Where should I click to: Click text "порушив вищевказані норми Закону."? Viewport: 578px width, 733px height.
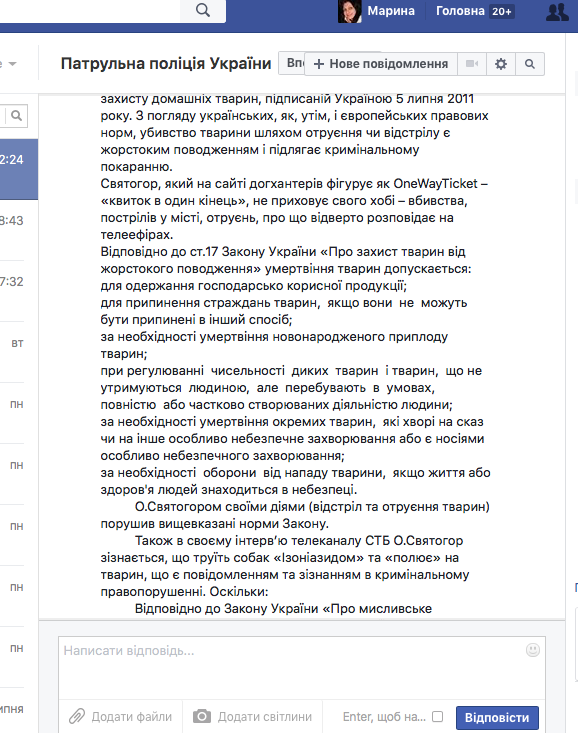pyautogui.click(x=215, y=524)
